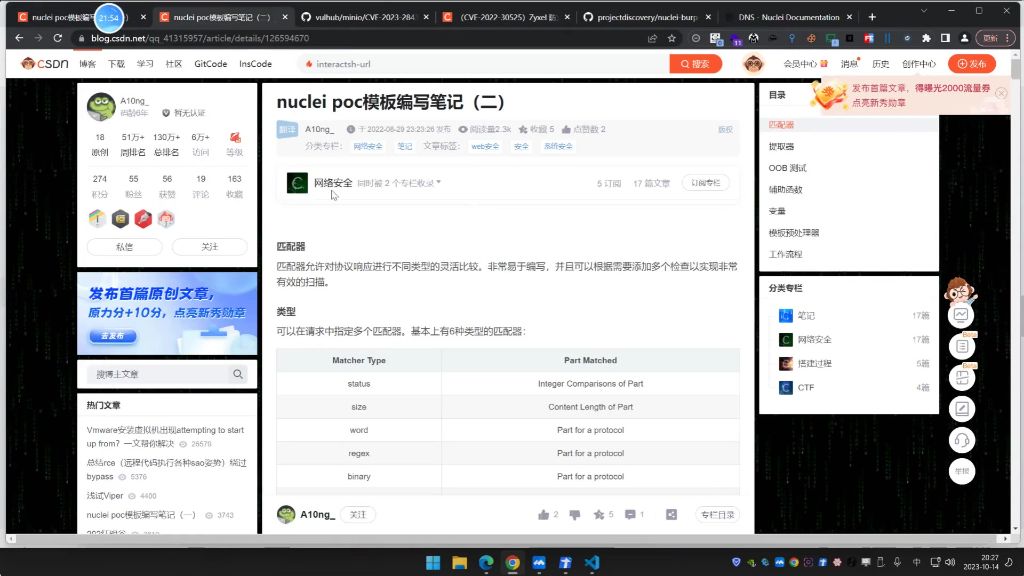Open Windows Start menu

tap(433, 562)
